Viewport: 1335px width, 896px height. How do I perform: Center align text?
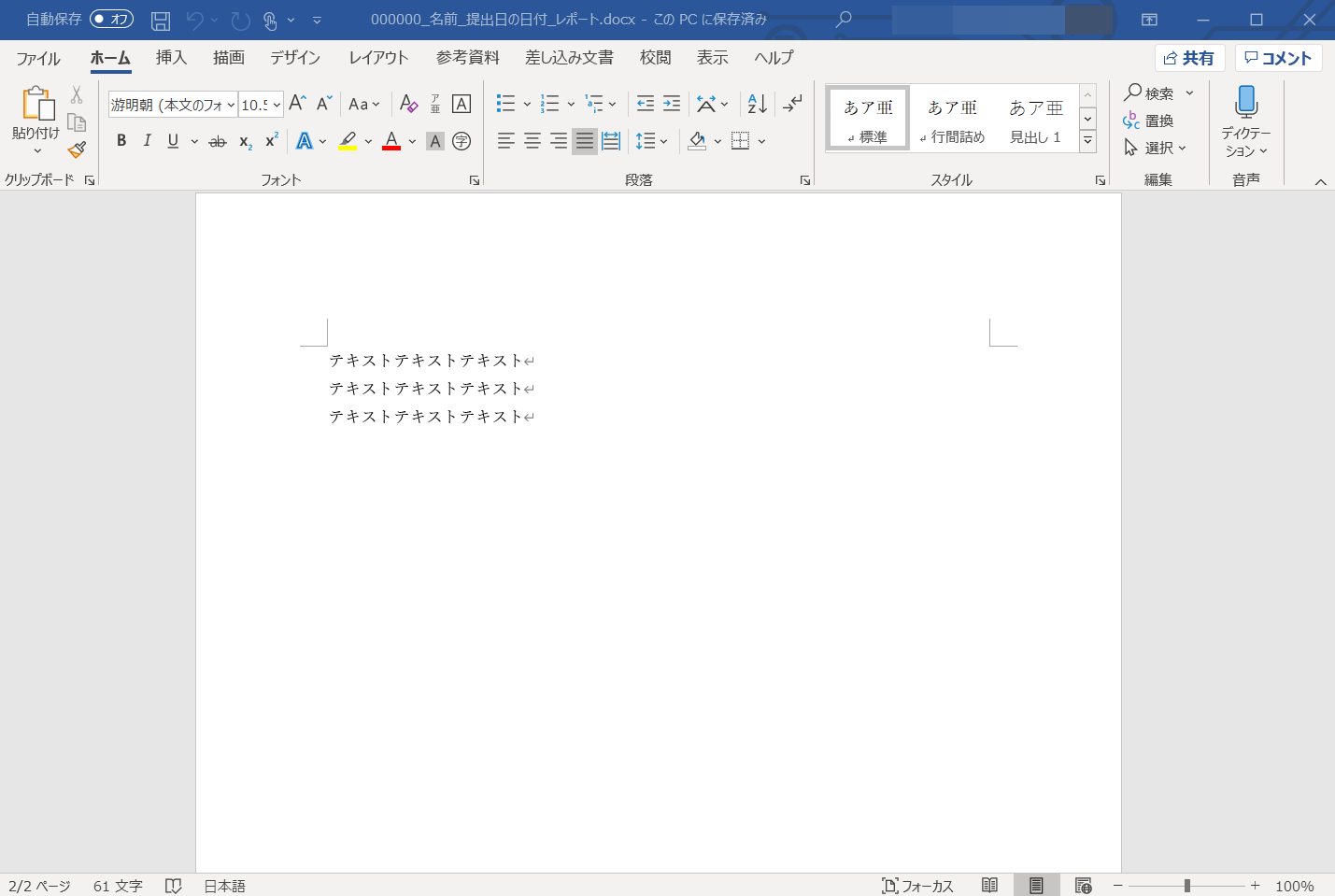pos(533,141)
